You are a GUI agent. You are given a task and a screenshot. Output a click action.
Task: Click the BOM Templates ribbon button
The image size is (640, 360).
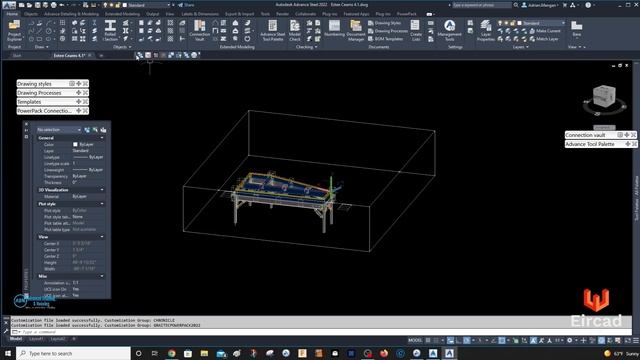385,39
